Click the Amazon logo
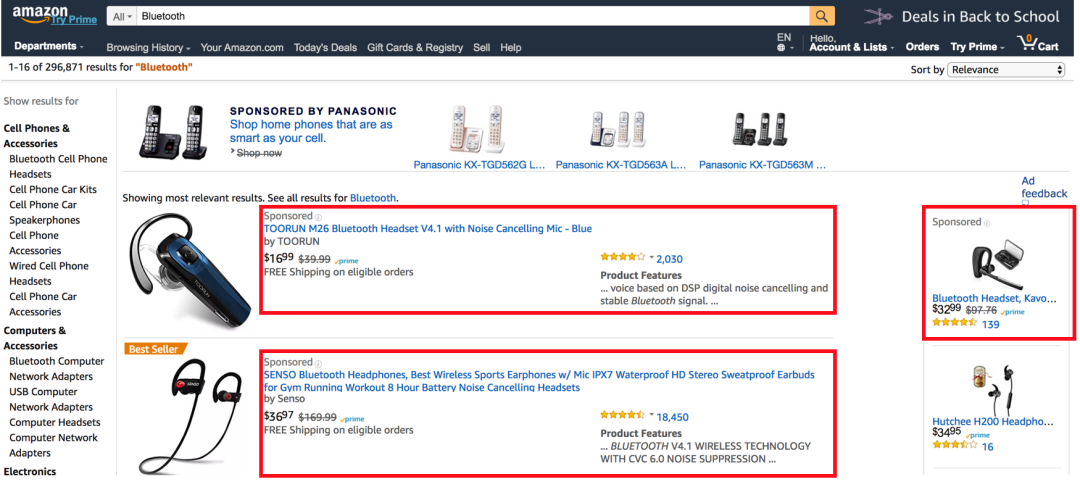 (x=40, y=13)
